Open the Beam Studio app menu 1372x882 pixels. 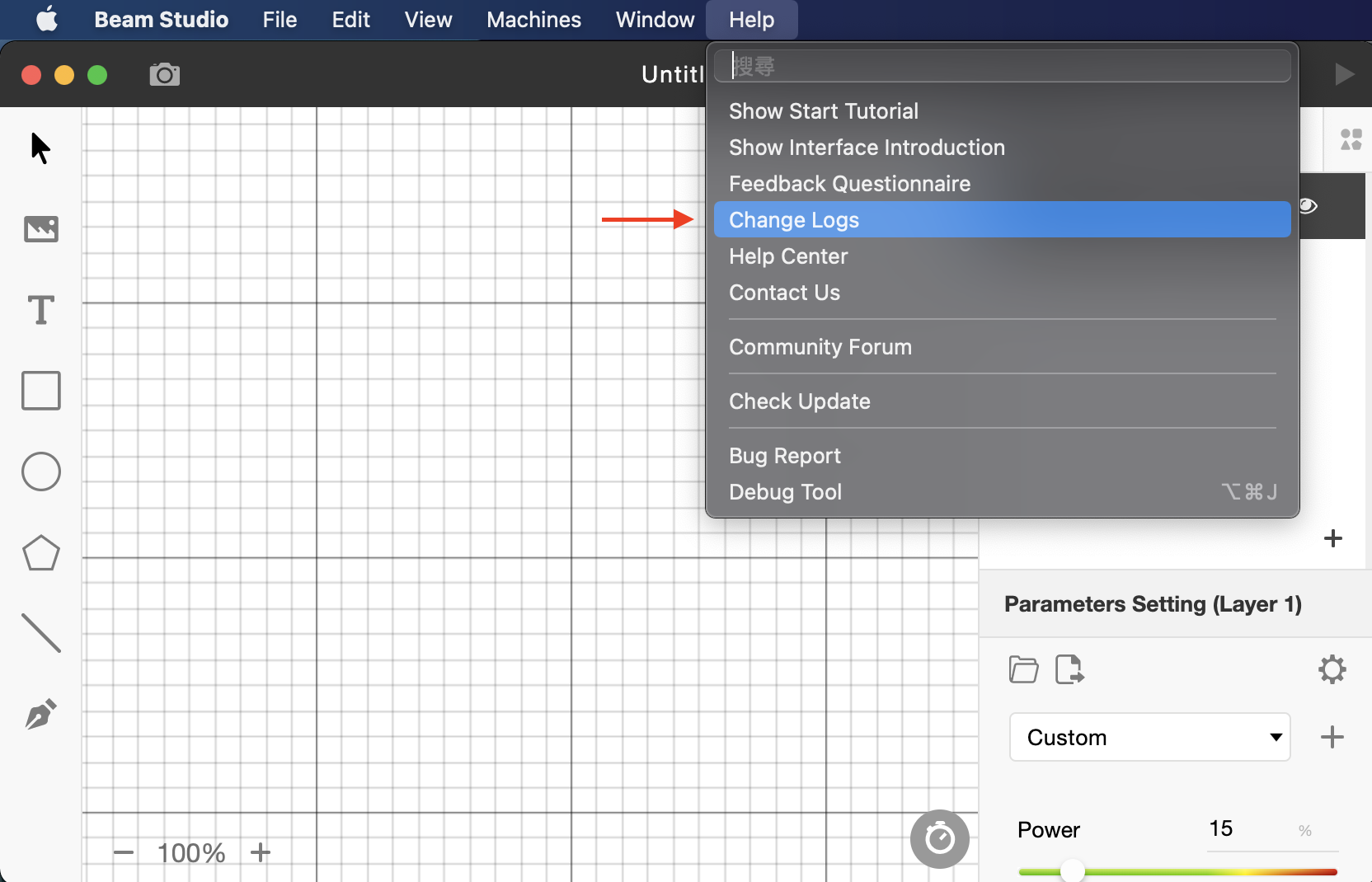coord(162,19)
